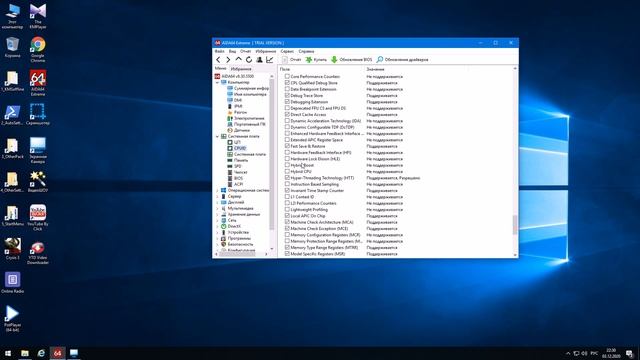Expand the Хранение данных node

pos(217,214)
